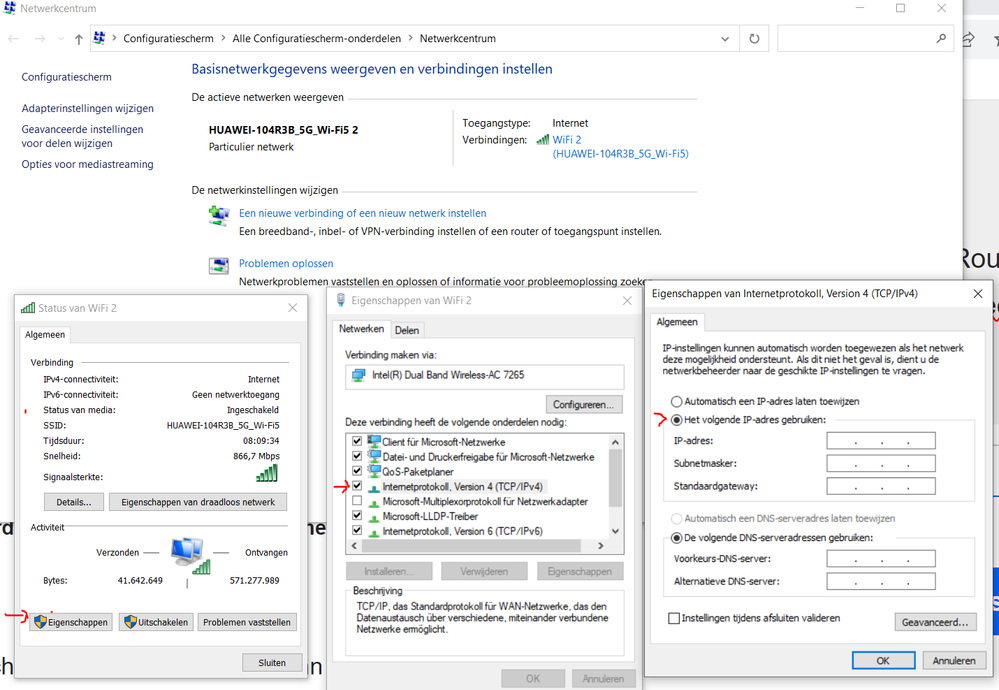This screenshot has height=690, width=999.
Task: Click the Geavanceerd... button
Action: (x=934, y=622)
